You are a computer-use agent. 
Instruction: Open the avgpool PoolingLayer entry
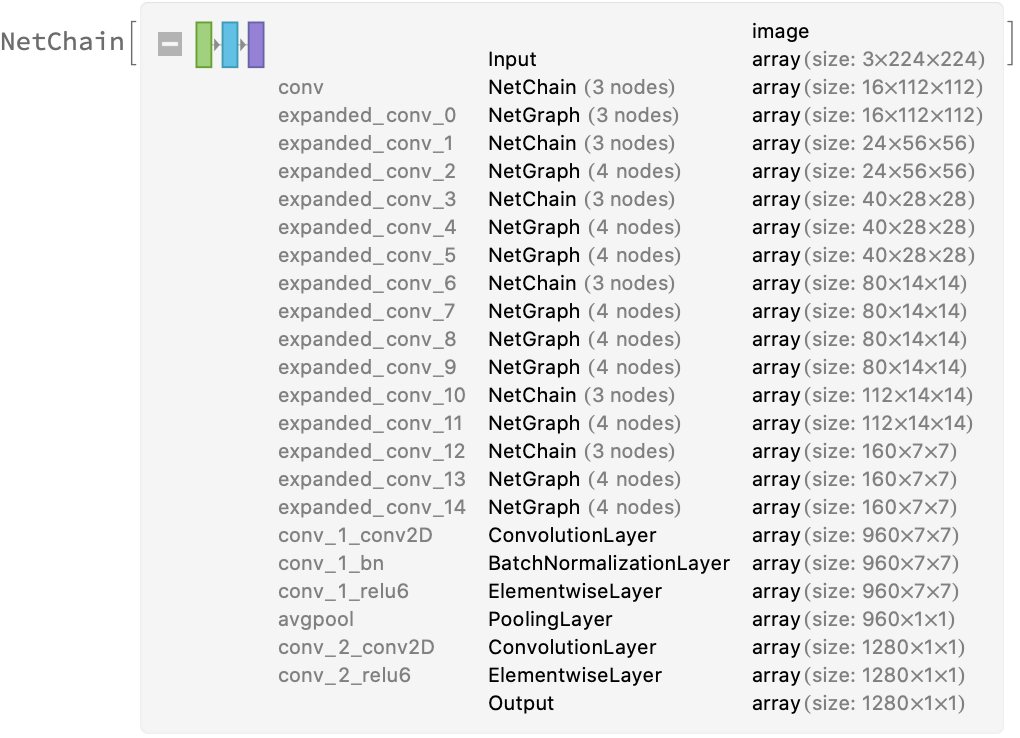[x=550, y=620]
